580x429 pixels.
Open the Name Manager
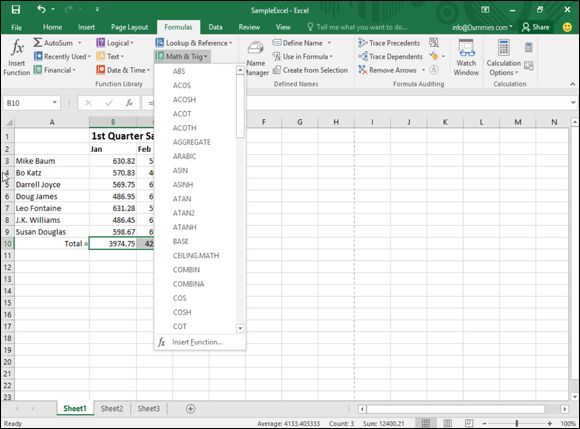pyautogui.click(x=257, y=58)
